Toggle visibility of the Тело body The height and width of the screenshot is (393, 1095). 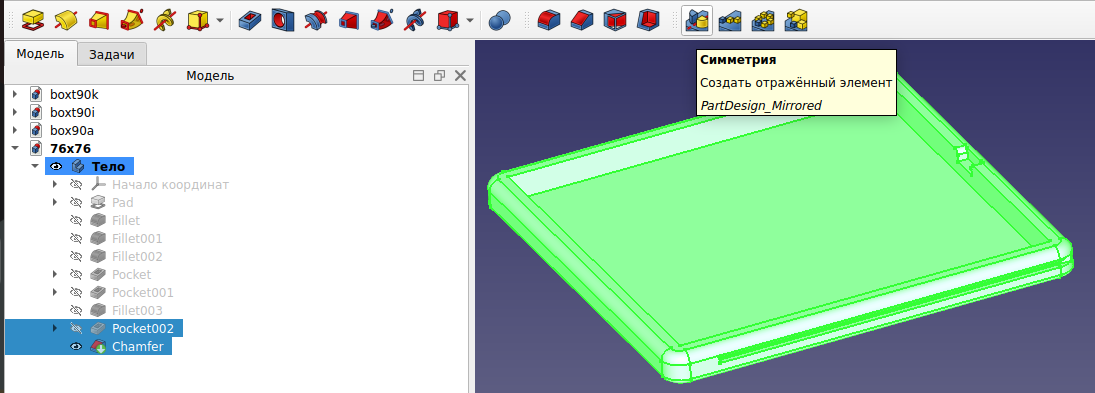coord(57,166)
